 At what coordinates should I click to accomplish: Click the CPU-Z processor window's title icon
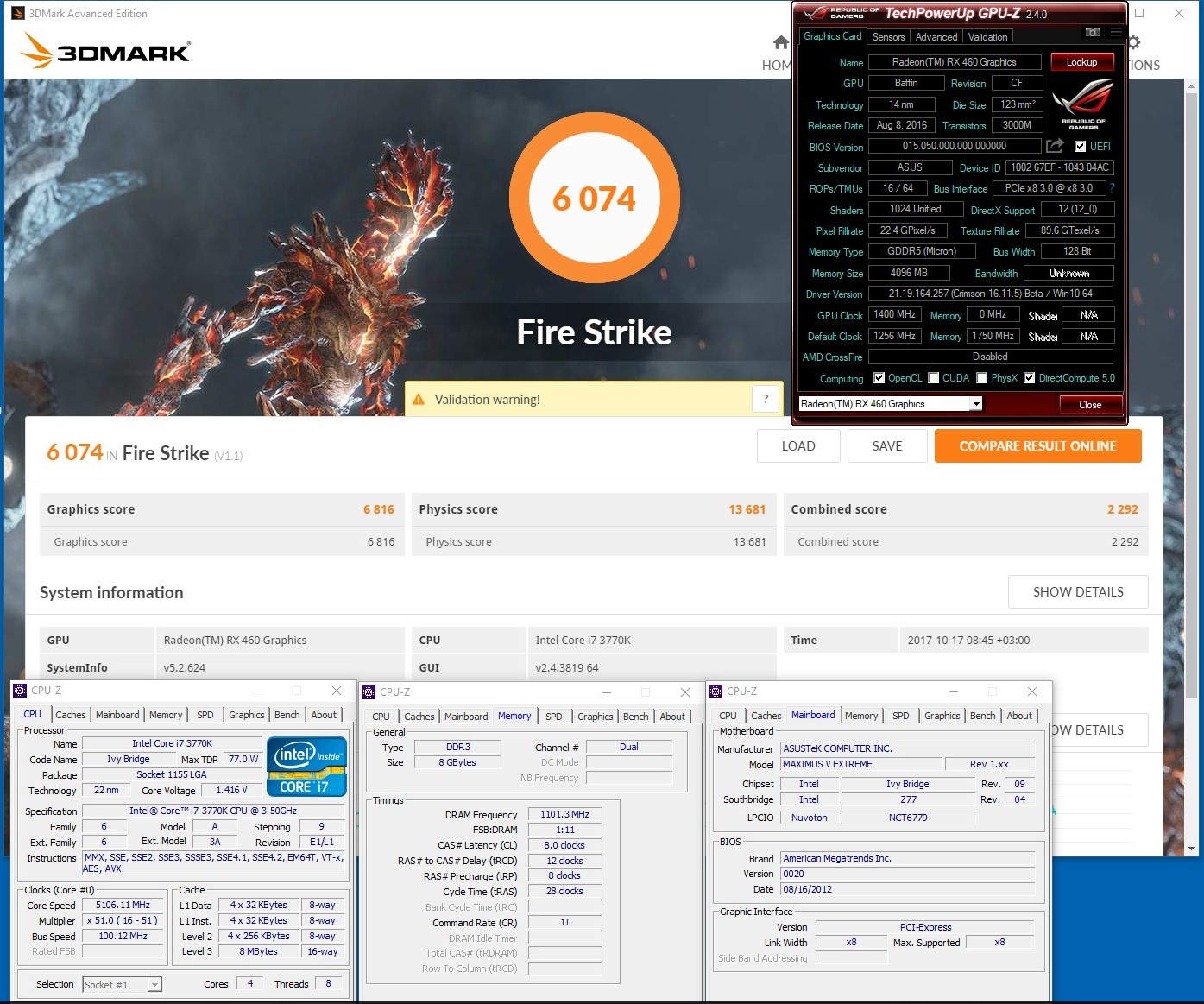(20, 691)
